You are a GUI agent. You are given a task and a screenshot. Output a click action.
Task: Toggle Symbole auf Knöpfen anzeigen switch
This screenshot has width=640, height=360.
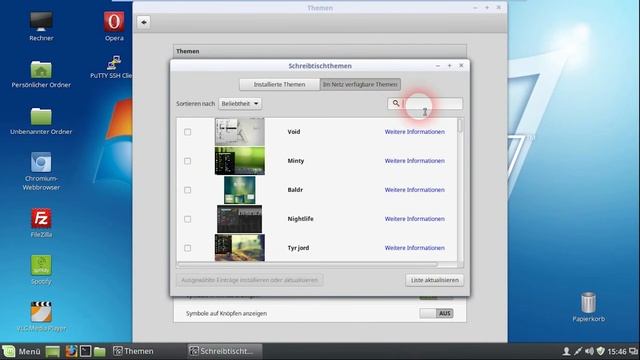point(436,313)
